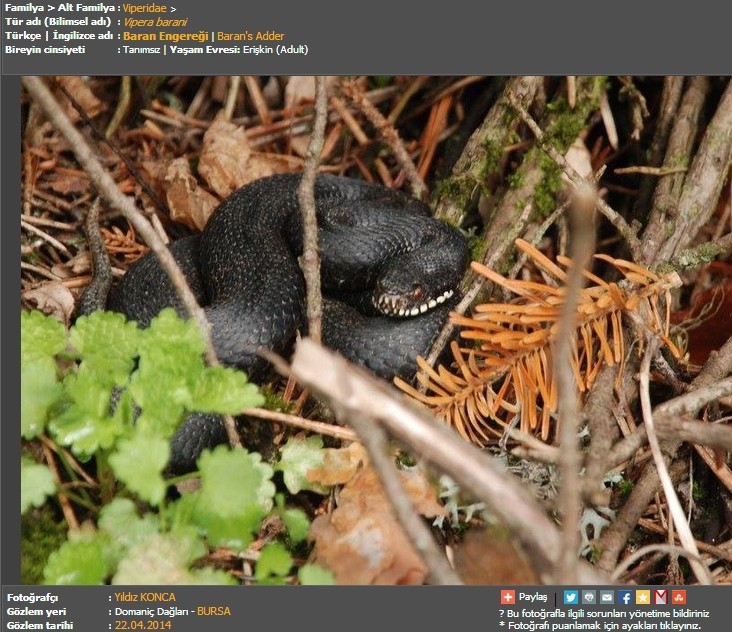Click the Paylaş share label
This screenshot has width=732, height=632.
click(x=533, y=597)
